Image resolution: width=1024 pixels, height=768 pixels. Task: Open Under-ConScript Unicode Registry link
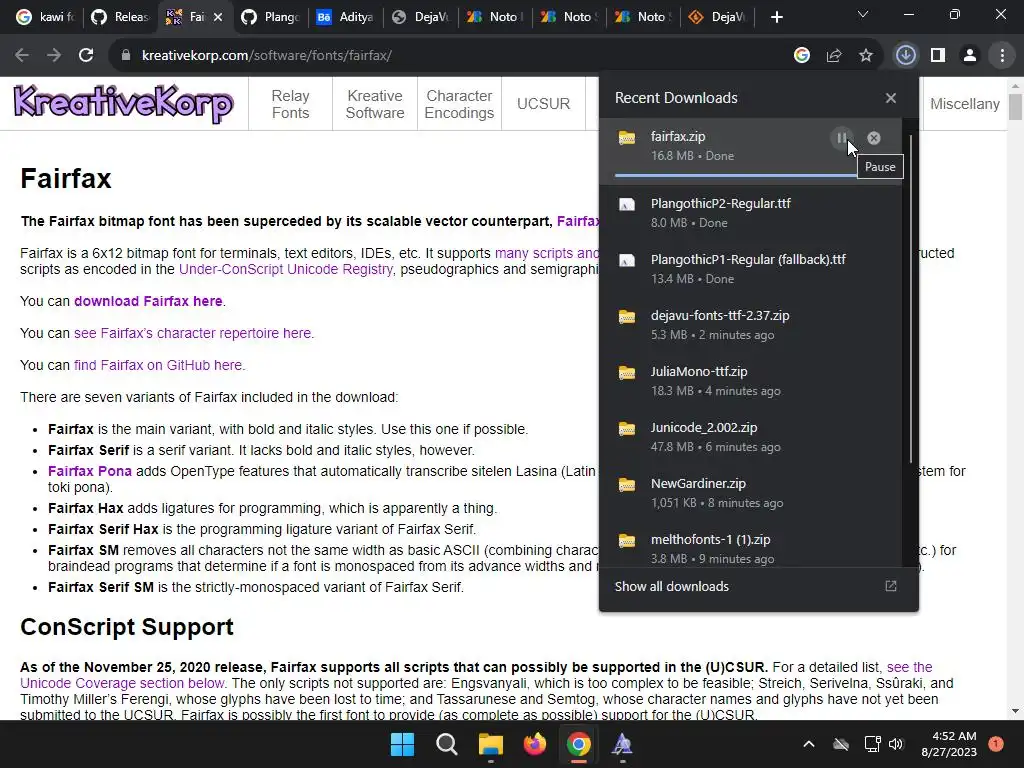tap(286, 269)
